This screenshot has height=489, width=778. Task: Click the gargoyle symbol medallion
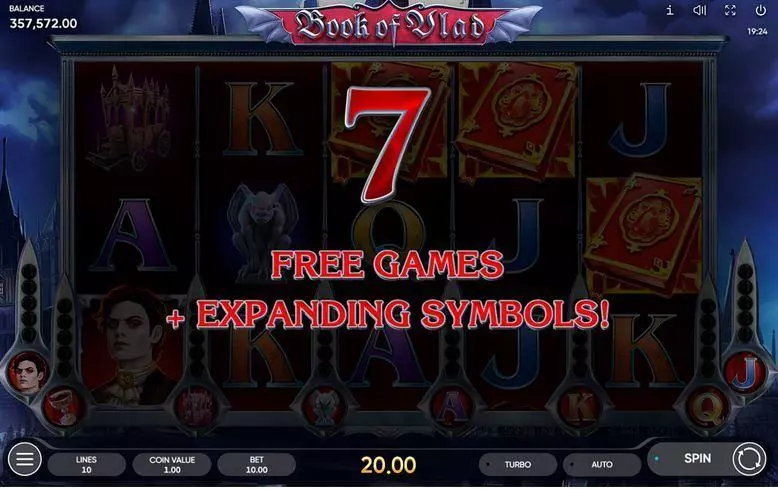point(324,407)
